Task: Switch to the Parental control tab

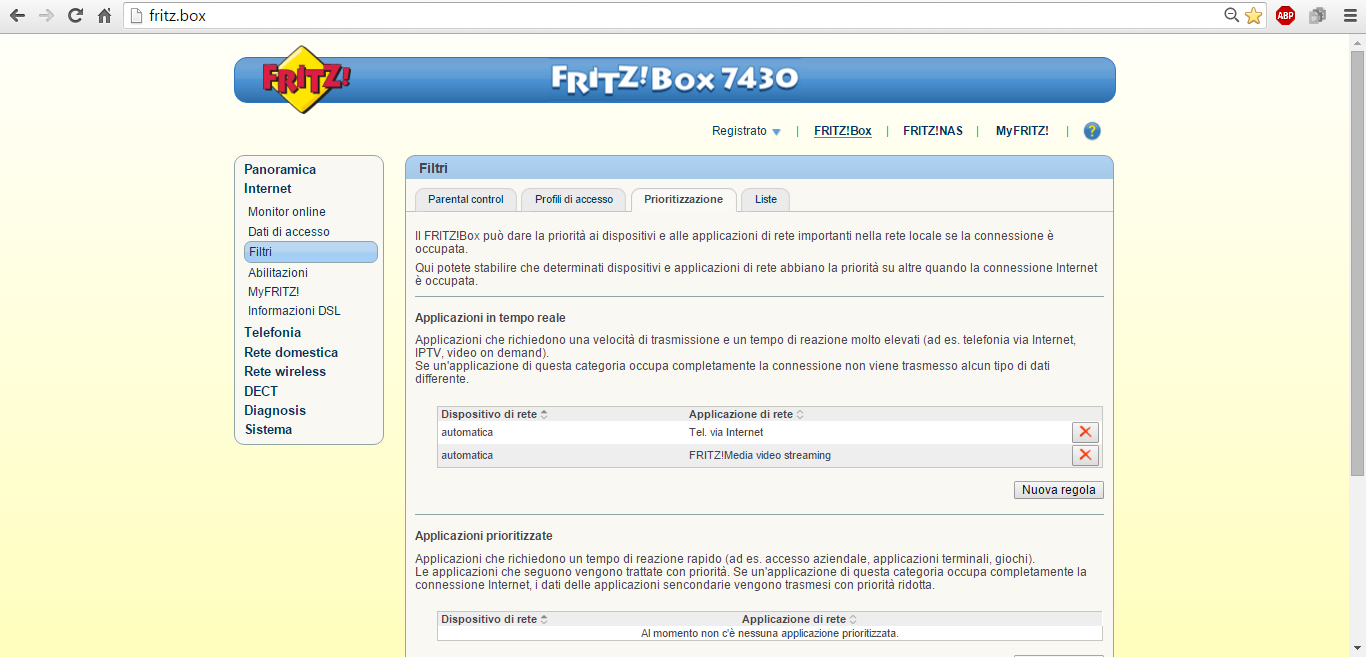Action: point(465,199)
